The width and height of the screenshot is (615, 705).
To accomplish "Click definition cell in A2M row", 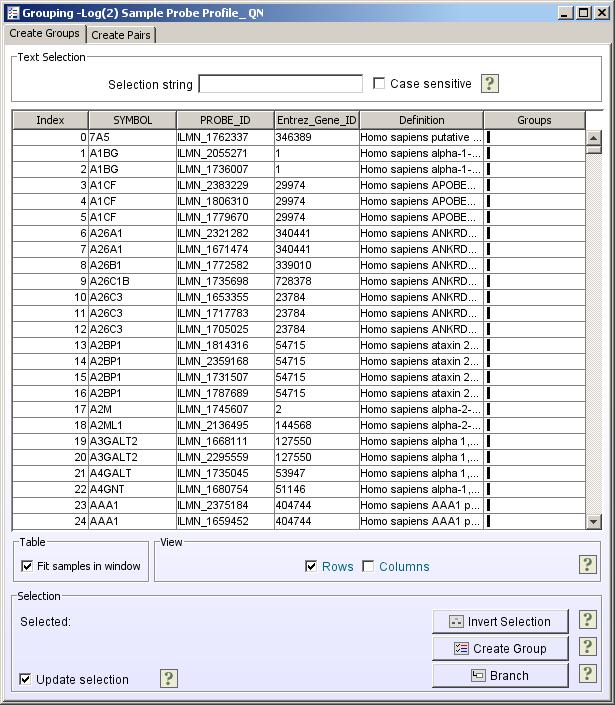I will (x=421, y=409).
